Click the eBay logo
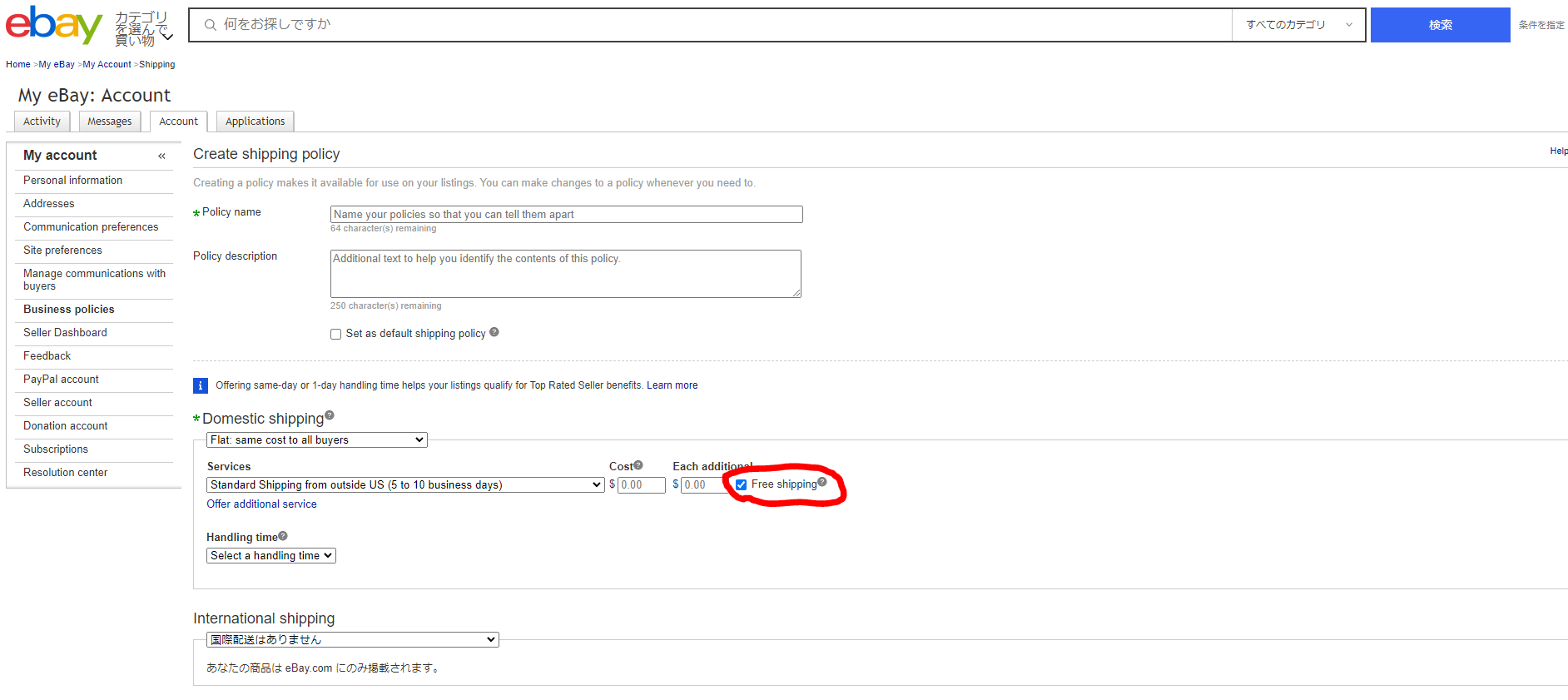The image size is (1568, 700). tap(53, 25)
